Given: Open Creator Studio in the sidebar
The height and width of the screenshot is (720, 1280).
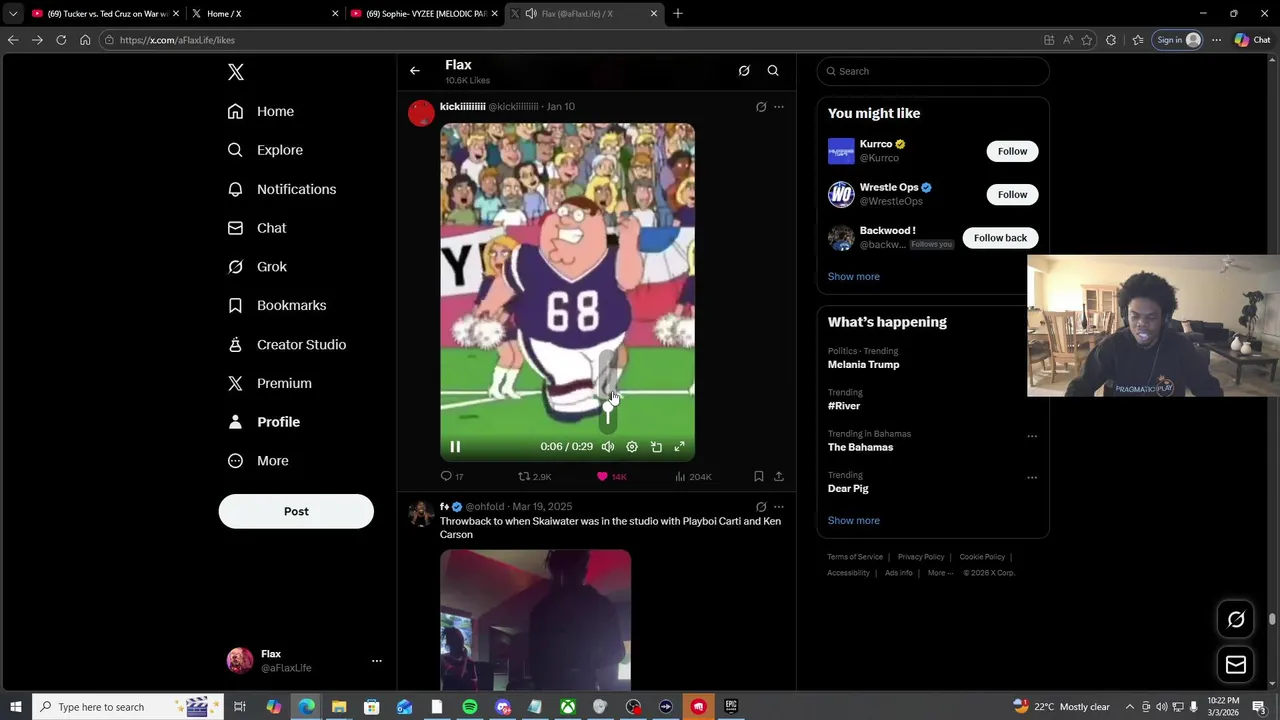Looking at the screenshot, I should [287, 344].
